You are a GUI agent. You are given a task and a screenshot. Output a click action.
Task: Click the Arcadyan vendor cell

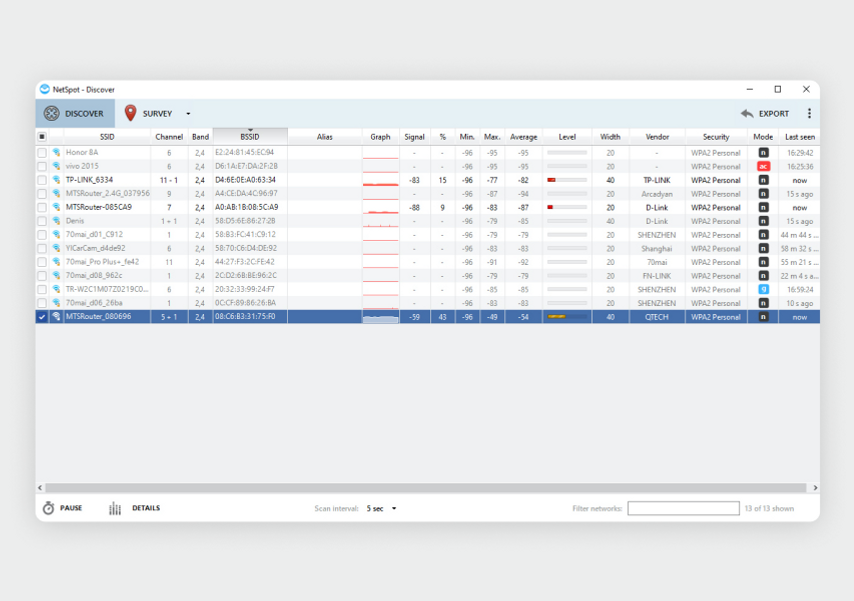click(657, 193)
